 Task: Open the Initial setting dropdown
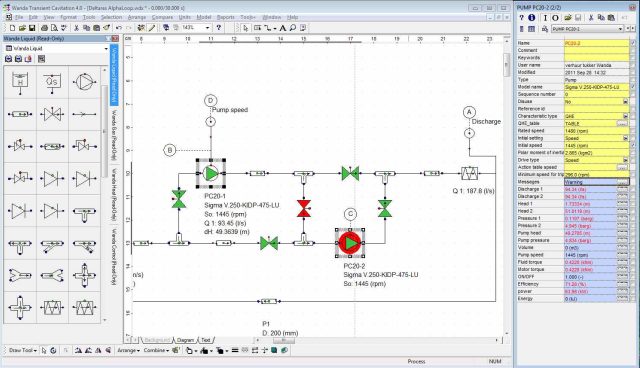pos(625,138)
